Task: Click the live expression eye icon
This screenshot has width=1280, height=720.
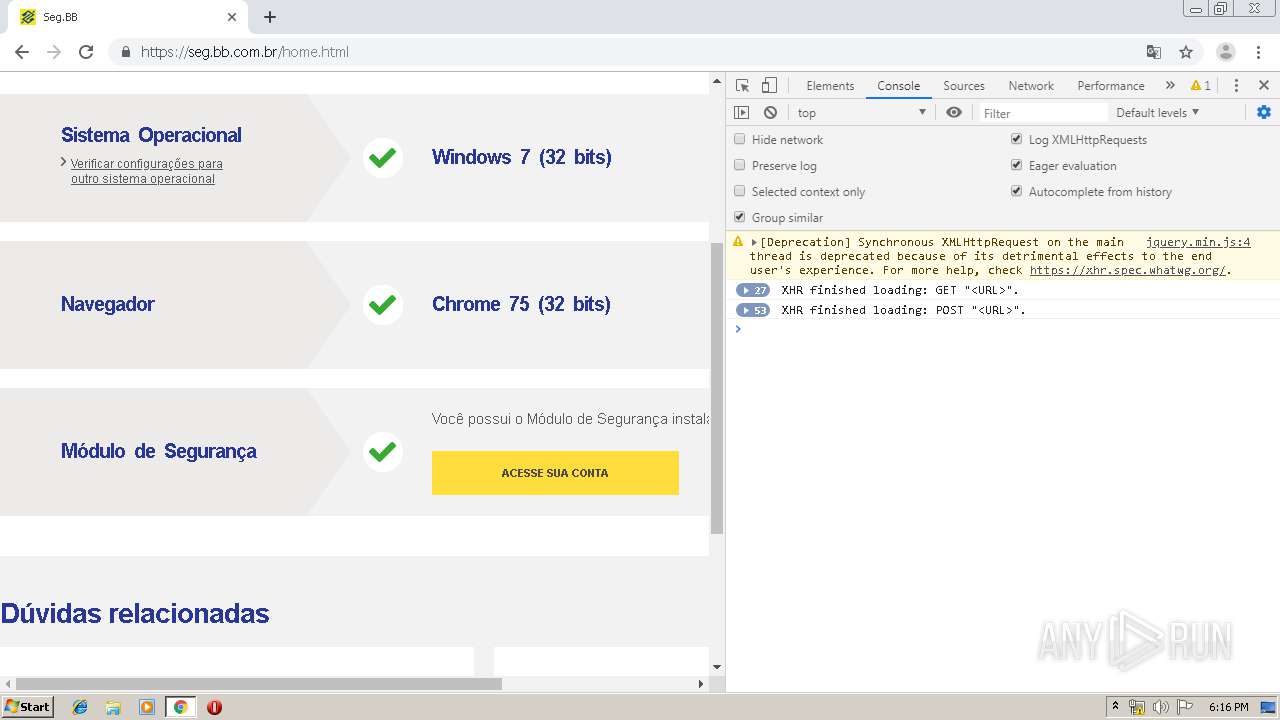Action: 954,112
